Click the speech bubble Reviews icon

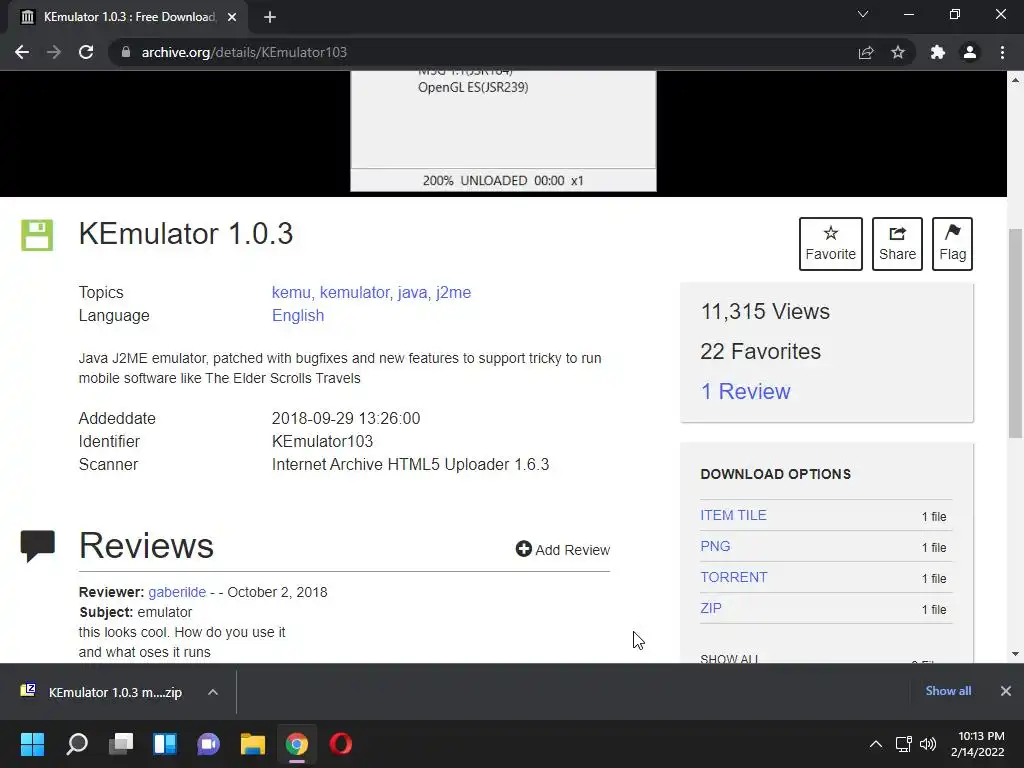click(37, 546)
